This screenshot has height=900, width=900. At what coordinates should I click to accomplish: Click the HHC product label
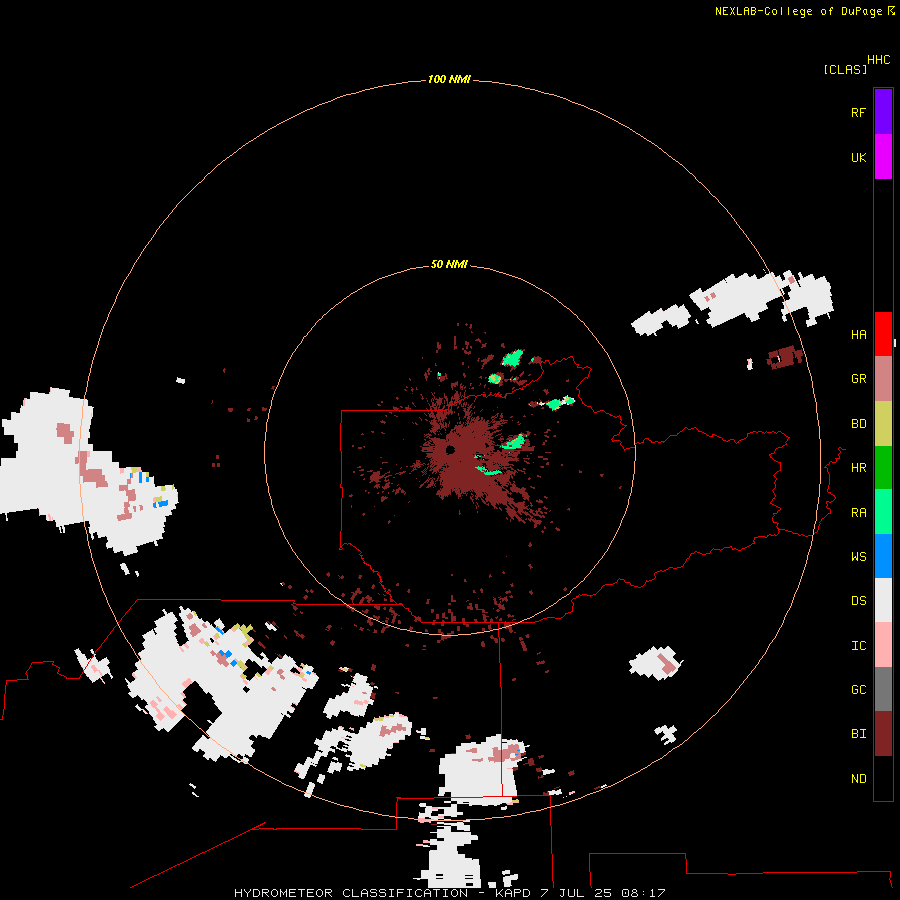(x=879, y=60)
